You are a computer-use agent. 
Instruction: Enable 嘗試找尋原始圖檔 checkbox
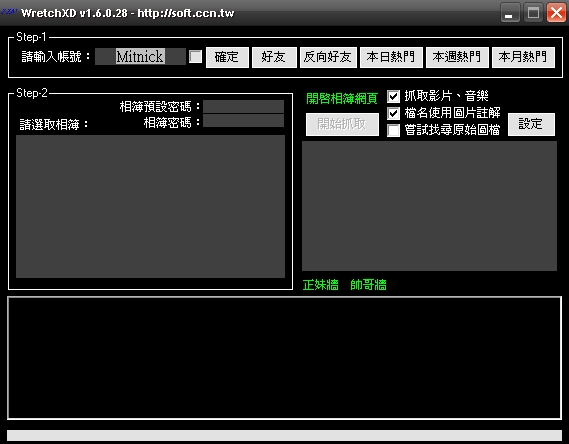click(393, 130)
